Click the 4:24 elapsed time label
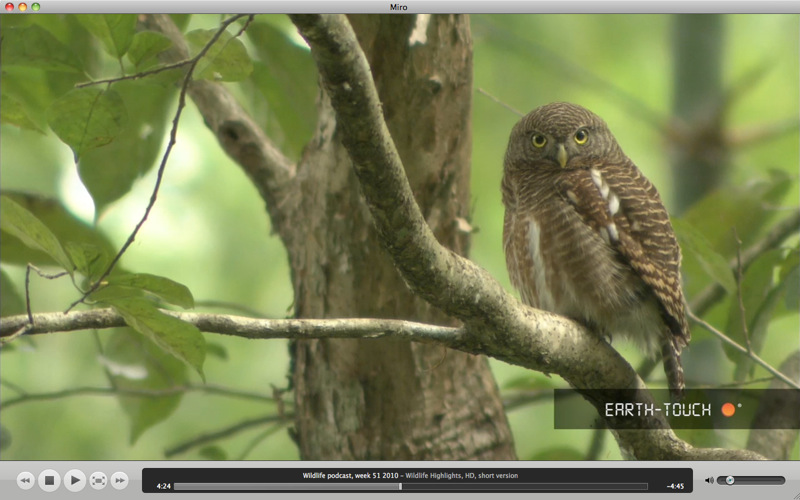Screen dimensions: 800x500 [x=163, y=487]
